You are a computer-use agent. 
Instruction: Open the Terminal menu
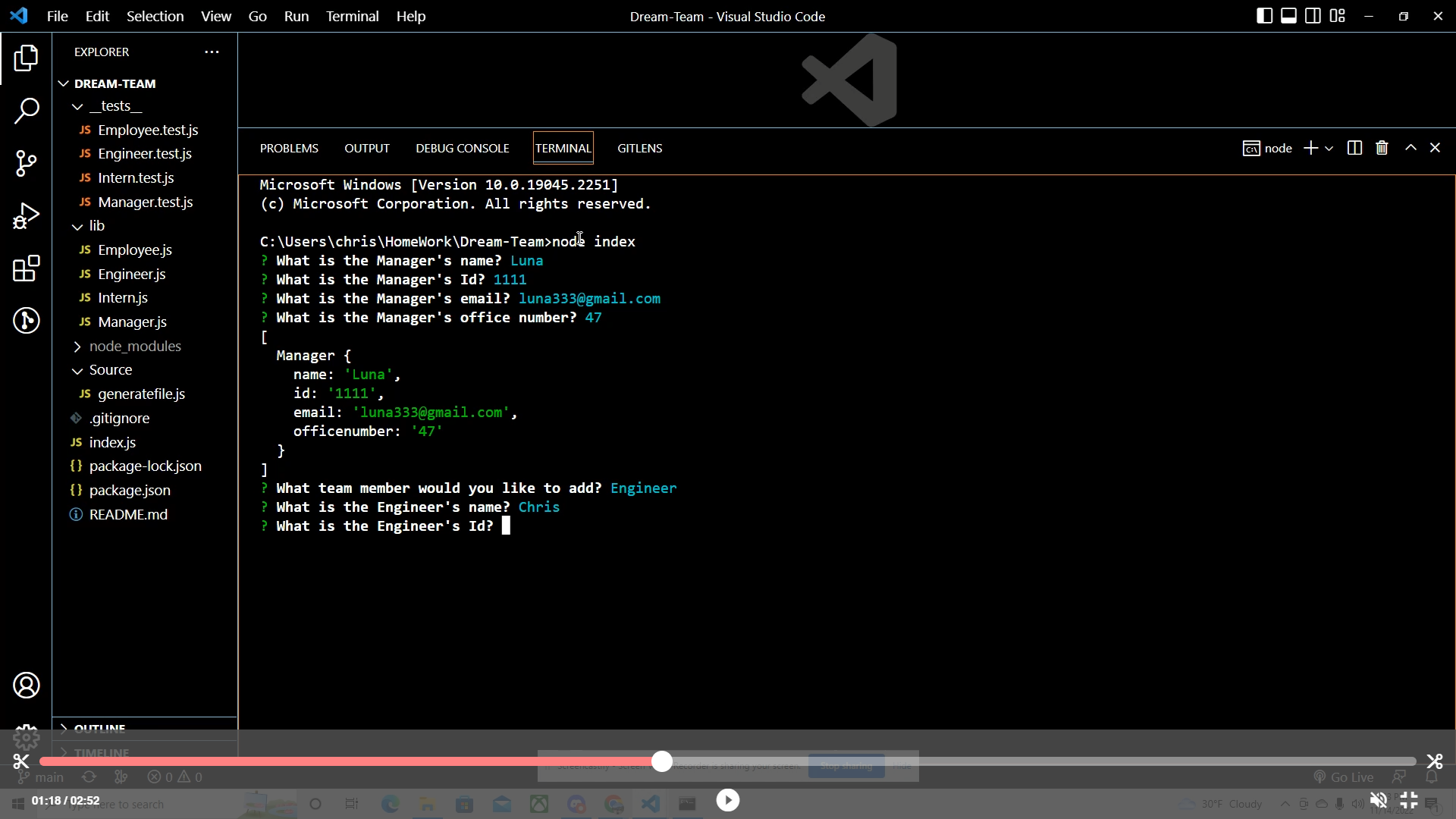(352, 16)
